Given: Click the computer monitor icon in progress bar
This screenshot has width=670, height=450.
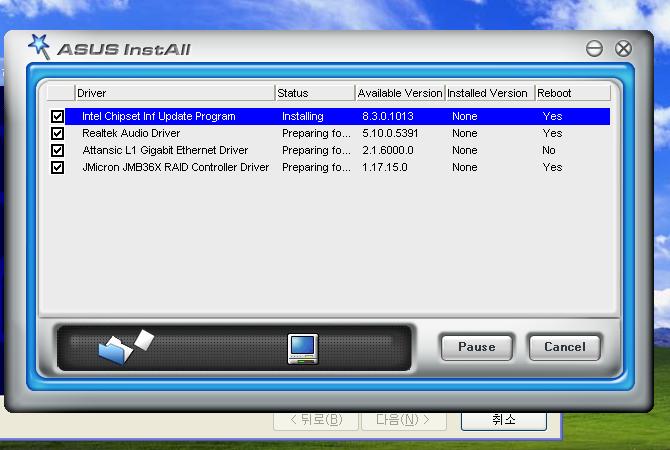Looking at the screenshot, I should 303,349.
